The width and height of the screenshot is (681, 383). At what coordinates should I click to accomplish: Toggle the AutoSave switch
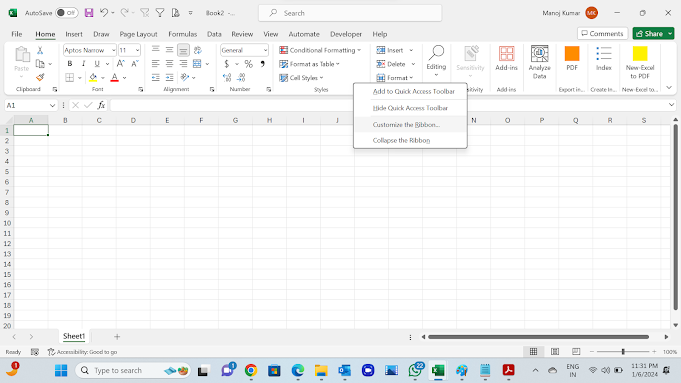66,13
